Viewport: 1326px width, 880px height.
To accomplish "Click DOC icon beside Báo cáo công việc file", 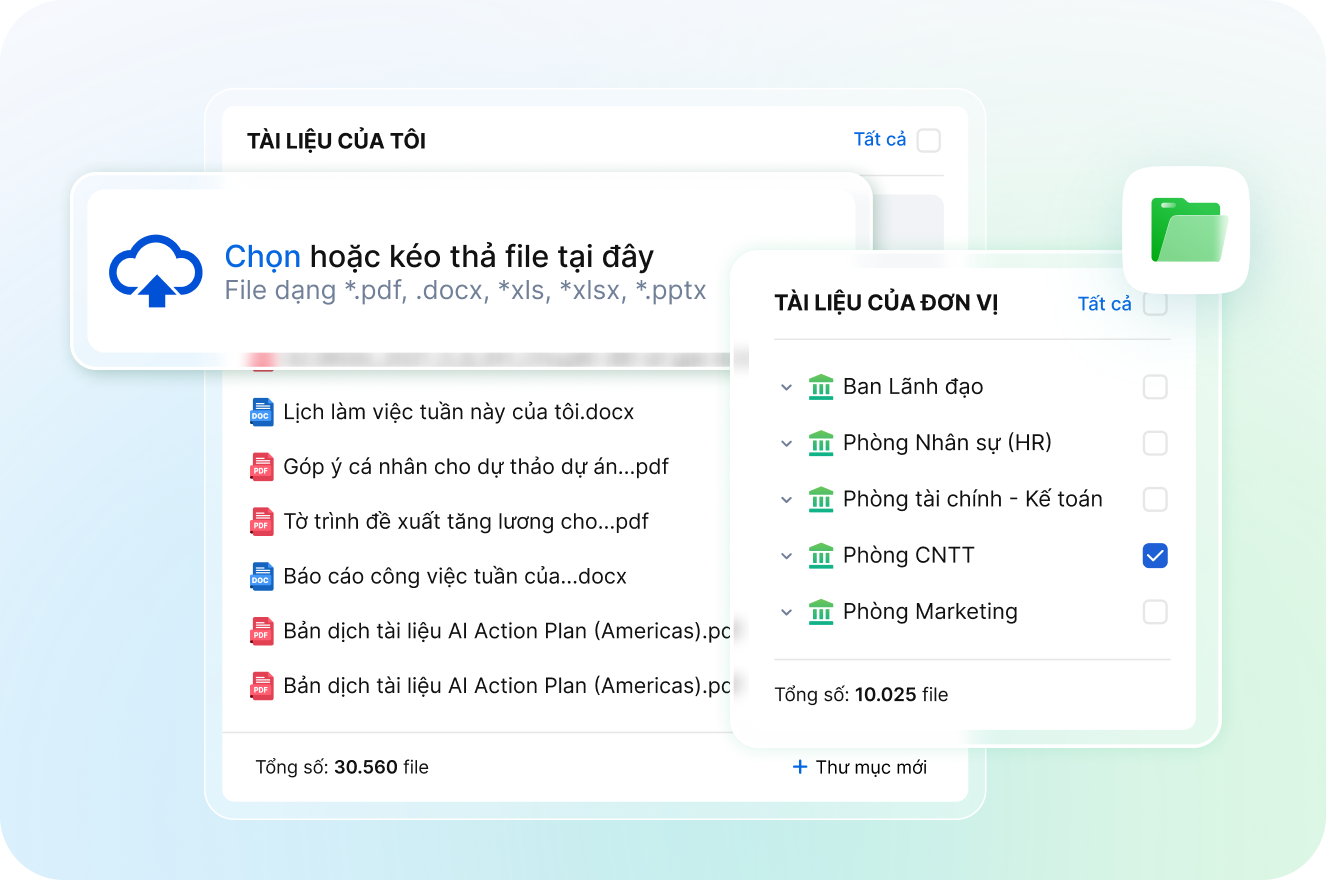I will [261, 577].
